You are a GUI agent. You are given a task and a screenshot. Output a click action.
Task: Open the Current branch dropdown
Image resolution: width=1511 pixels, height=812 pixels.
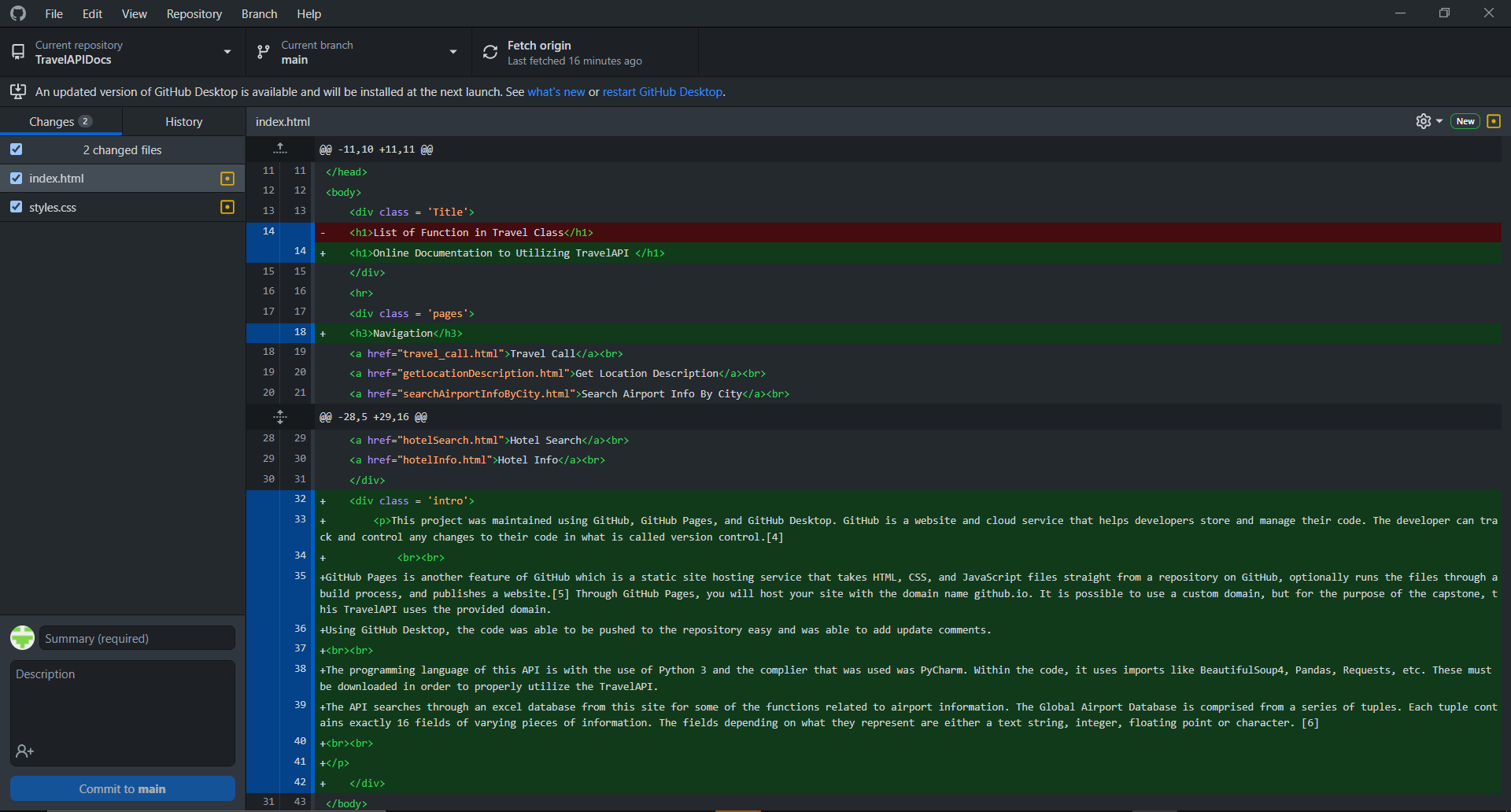click(x=359, y=52)
